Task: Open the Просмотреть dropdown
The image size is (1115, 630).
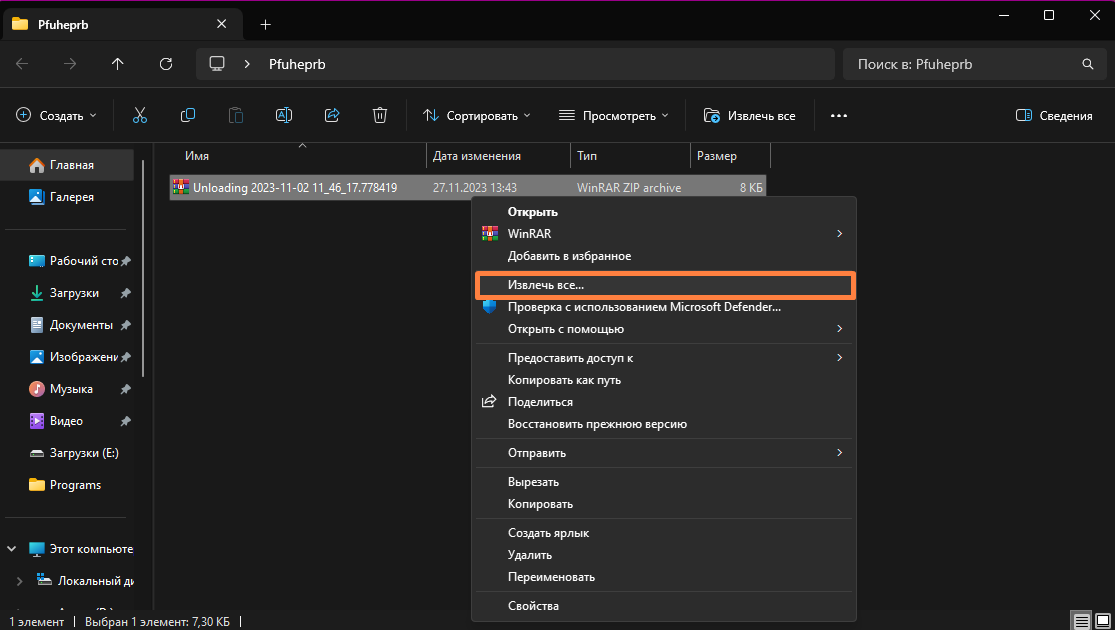Action: [x=614, y=115]
